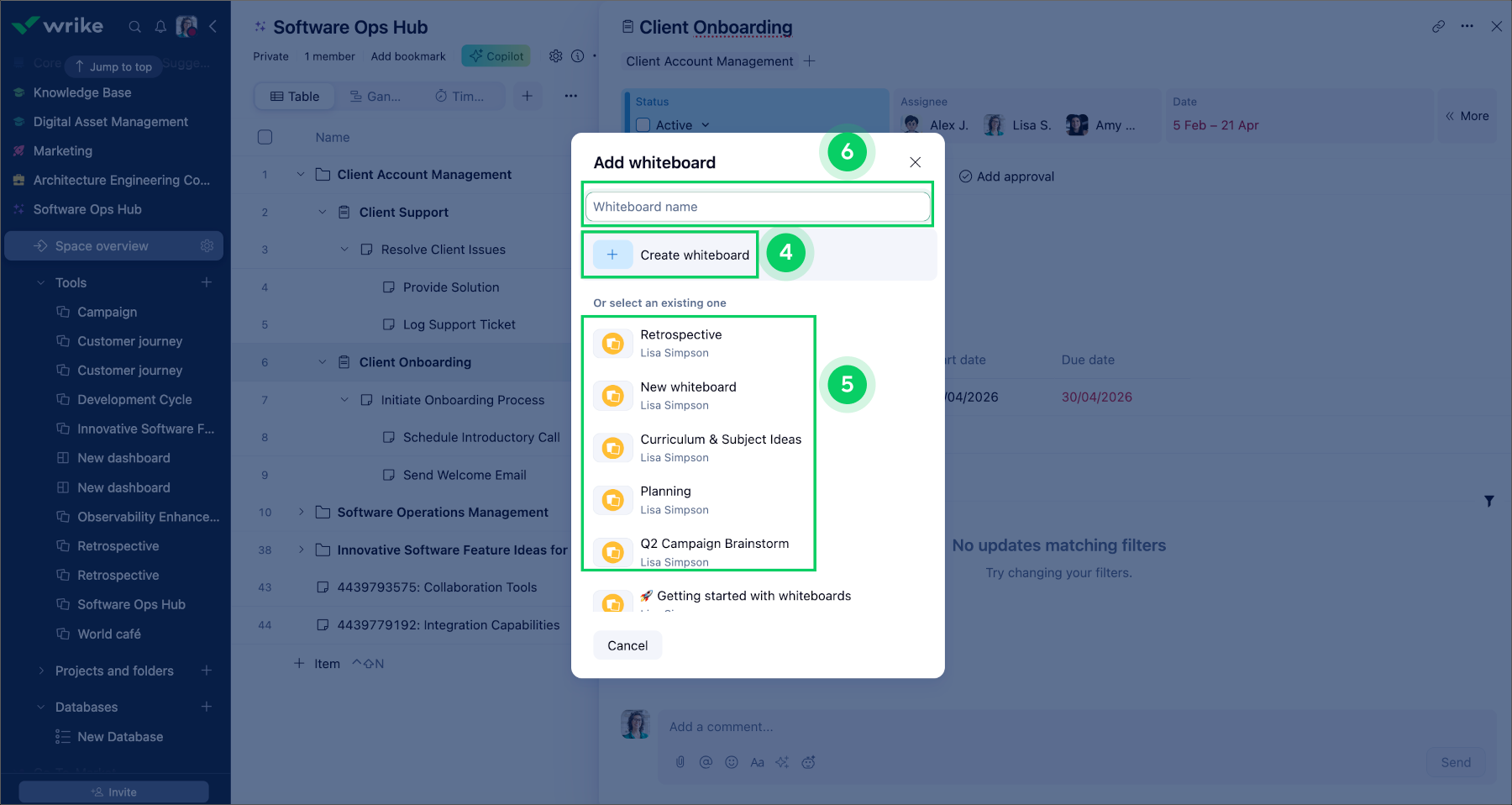
Task: Click the AI agent robot icon in comment toolbar
Action: [x=809, y=762]
